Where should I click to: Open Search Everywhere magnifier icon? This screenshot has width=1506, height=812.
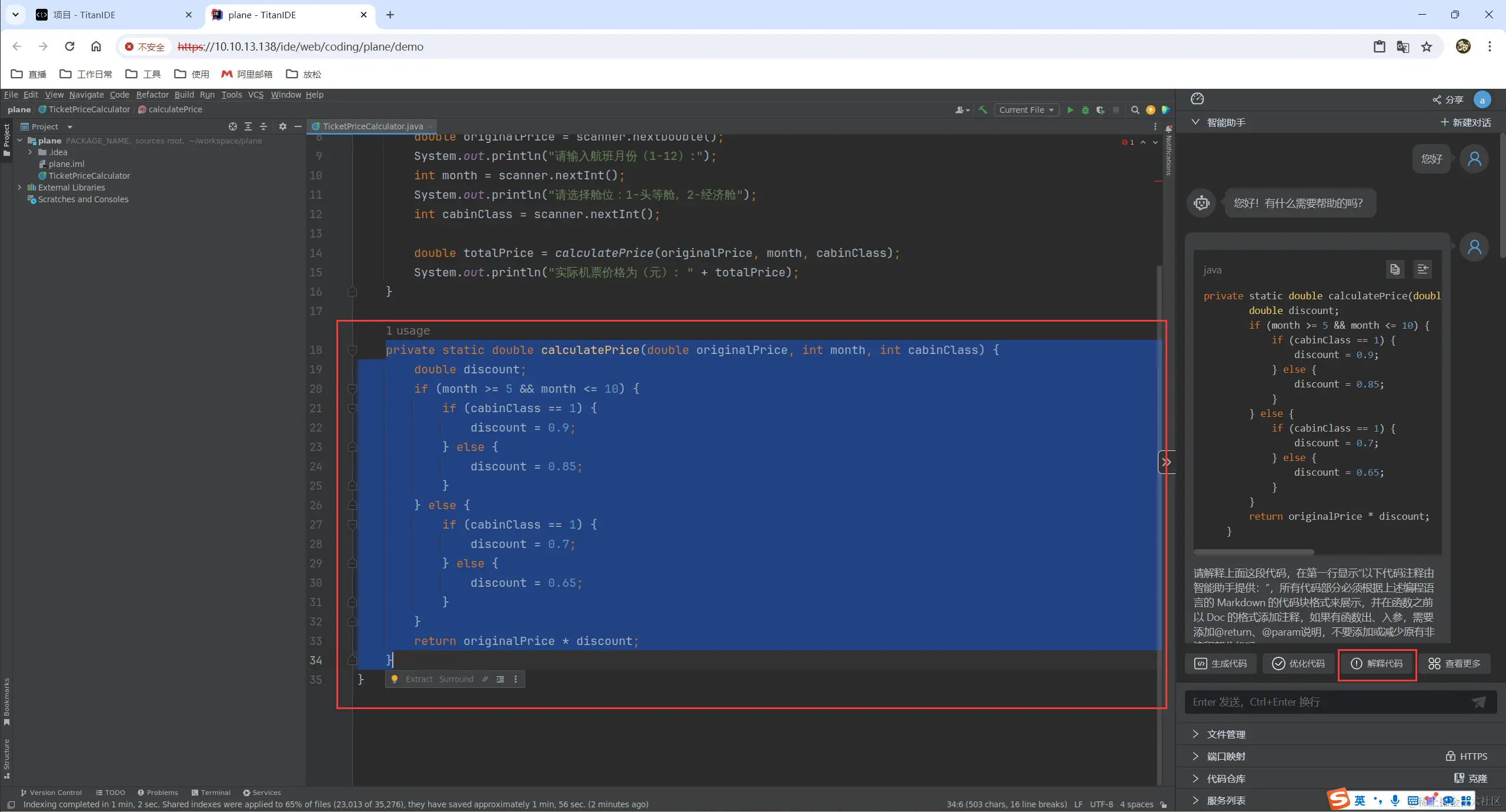tap(1136, 110)
